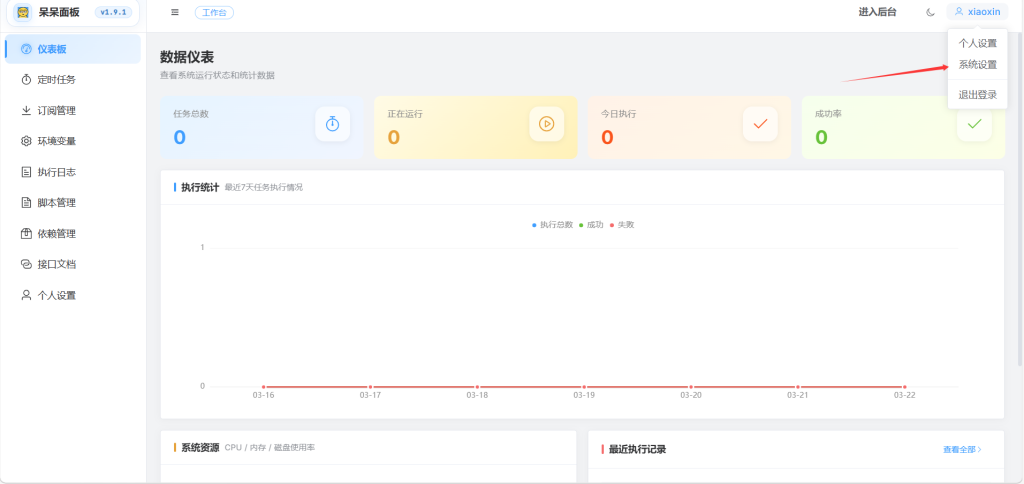The image size is (1024, 484).
Task: Open 定时任务 in the sidebar
Action: point(56,79)
